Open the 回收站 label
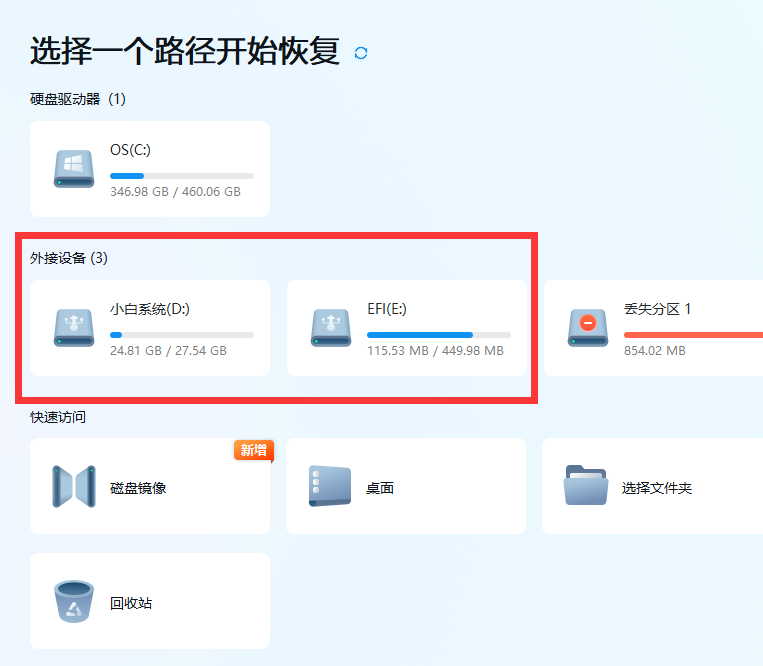The image size is (763, 666). [x=131, y=603]
